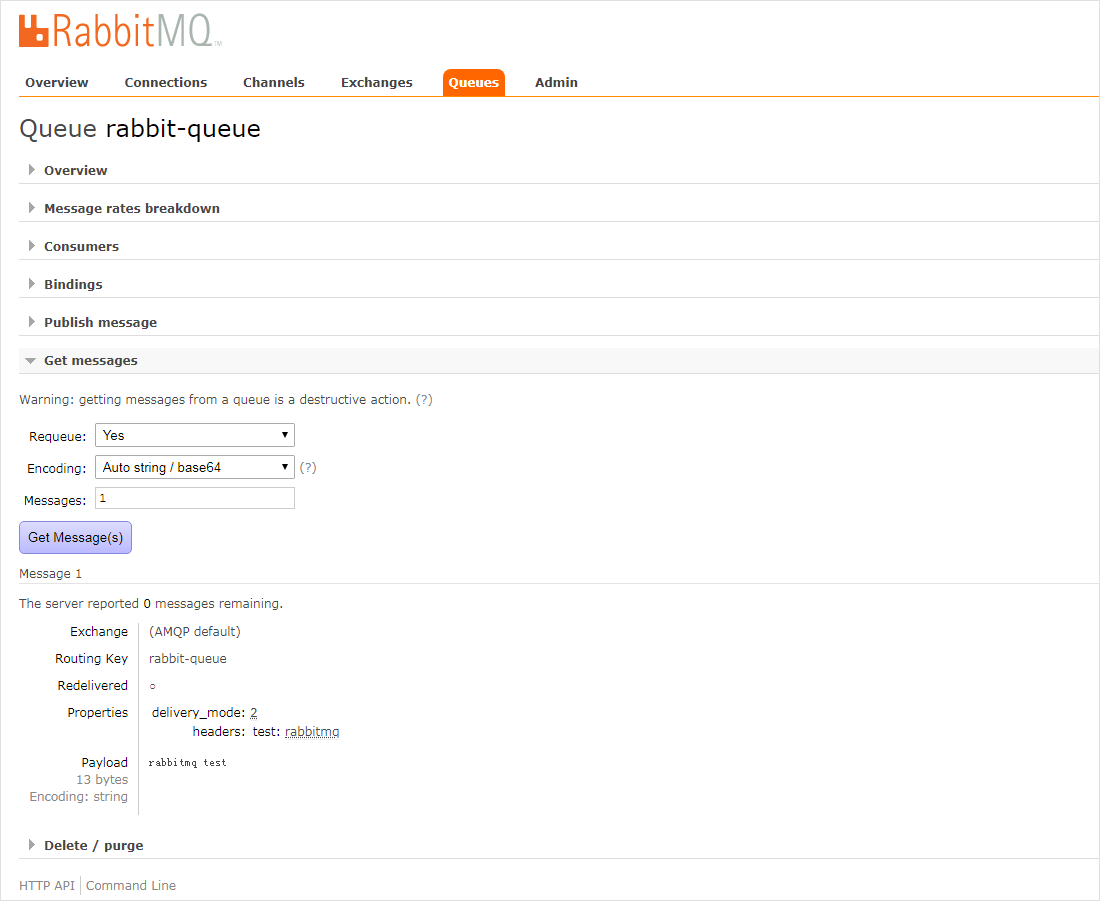This screenshot has width=1100, height=901.
Task: Open the Exchanges tab
Action: (377, 82)
